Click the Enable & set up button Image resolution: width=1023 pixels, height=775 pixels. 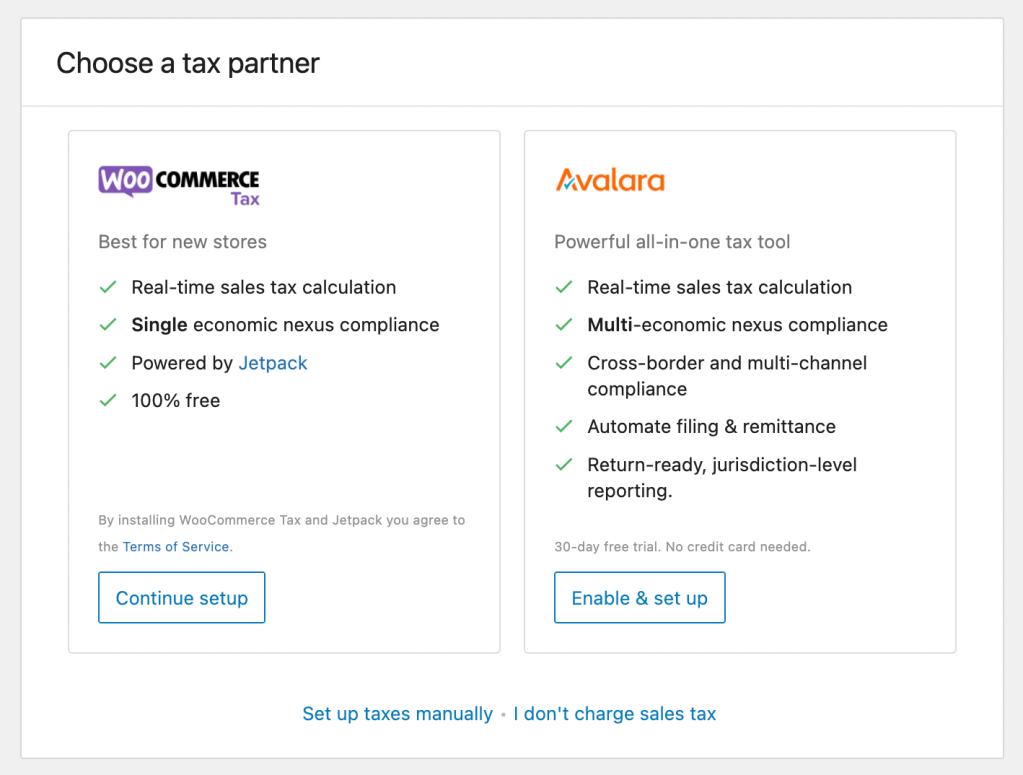coord(639,597)
